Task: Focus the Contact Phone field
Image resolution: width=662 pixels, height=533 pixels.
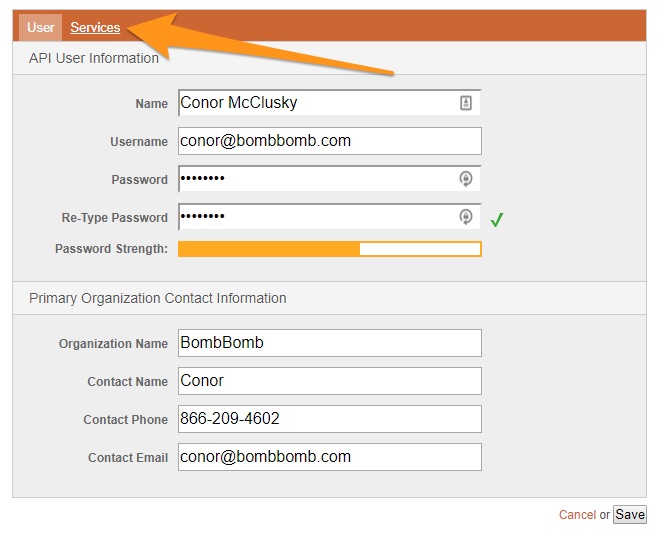Action: pyautogui.click(x=330, y=419)
